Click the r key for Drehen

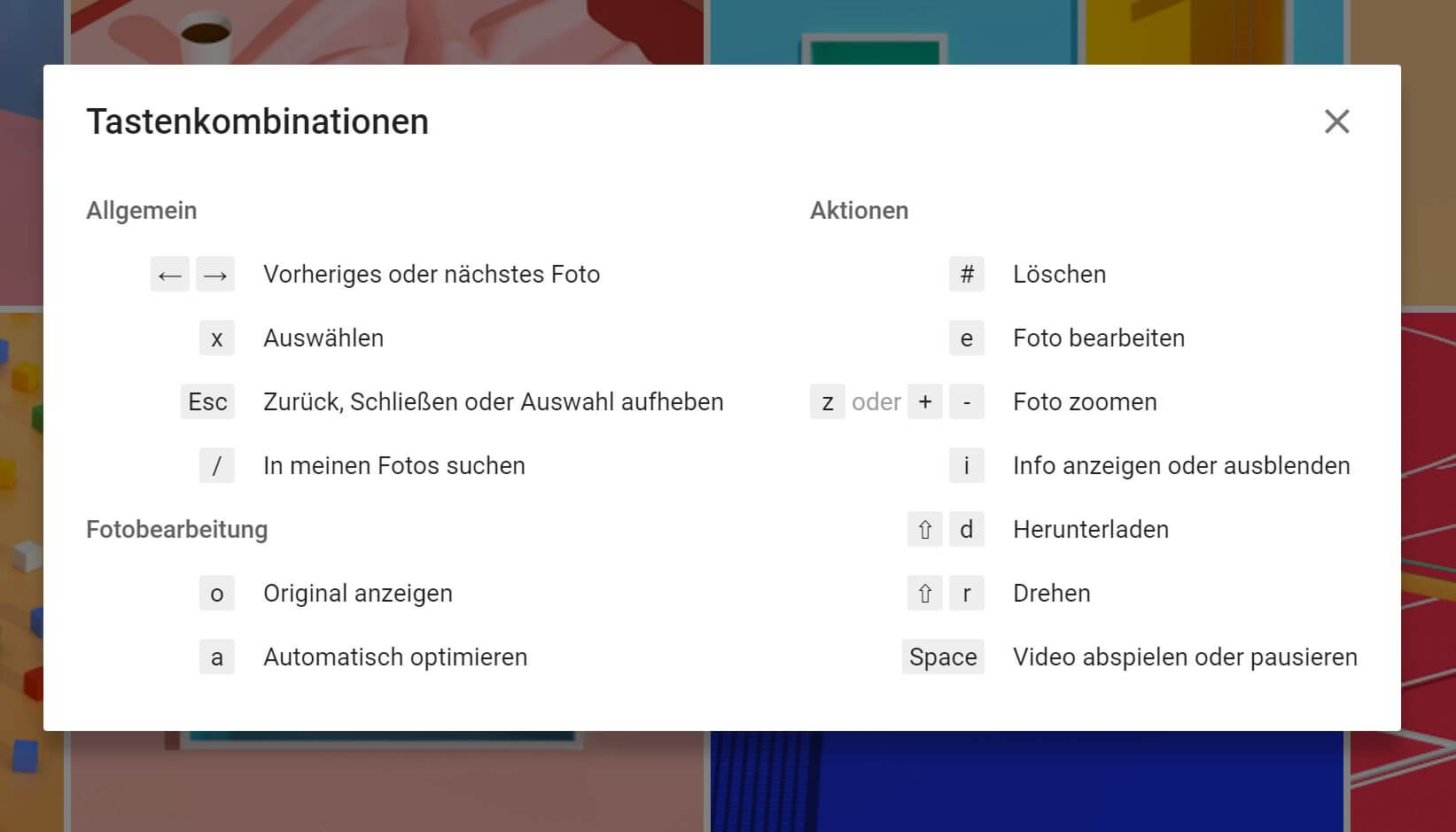[967, 594]
